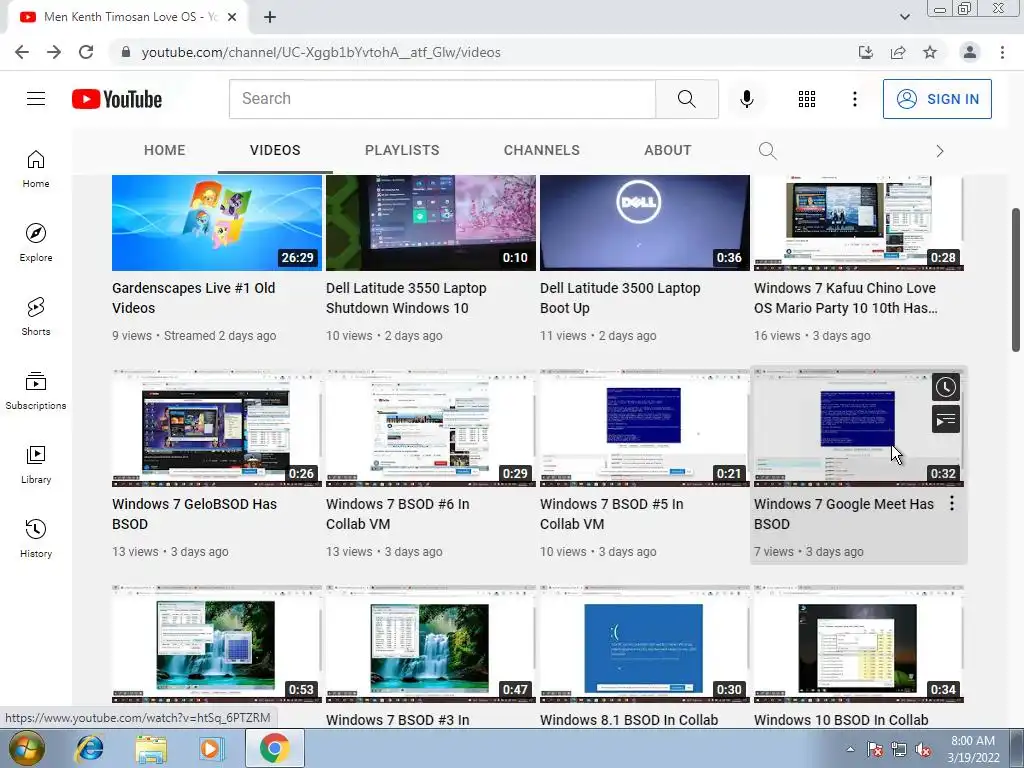
Task: Open the 0:34 Windows 10 BSOD thumbnail
Action: (x=859, y=644)
